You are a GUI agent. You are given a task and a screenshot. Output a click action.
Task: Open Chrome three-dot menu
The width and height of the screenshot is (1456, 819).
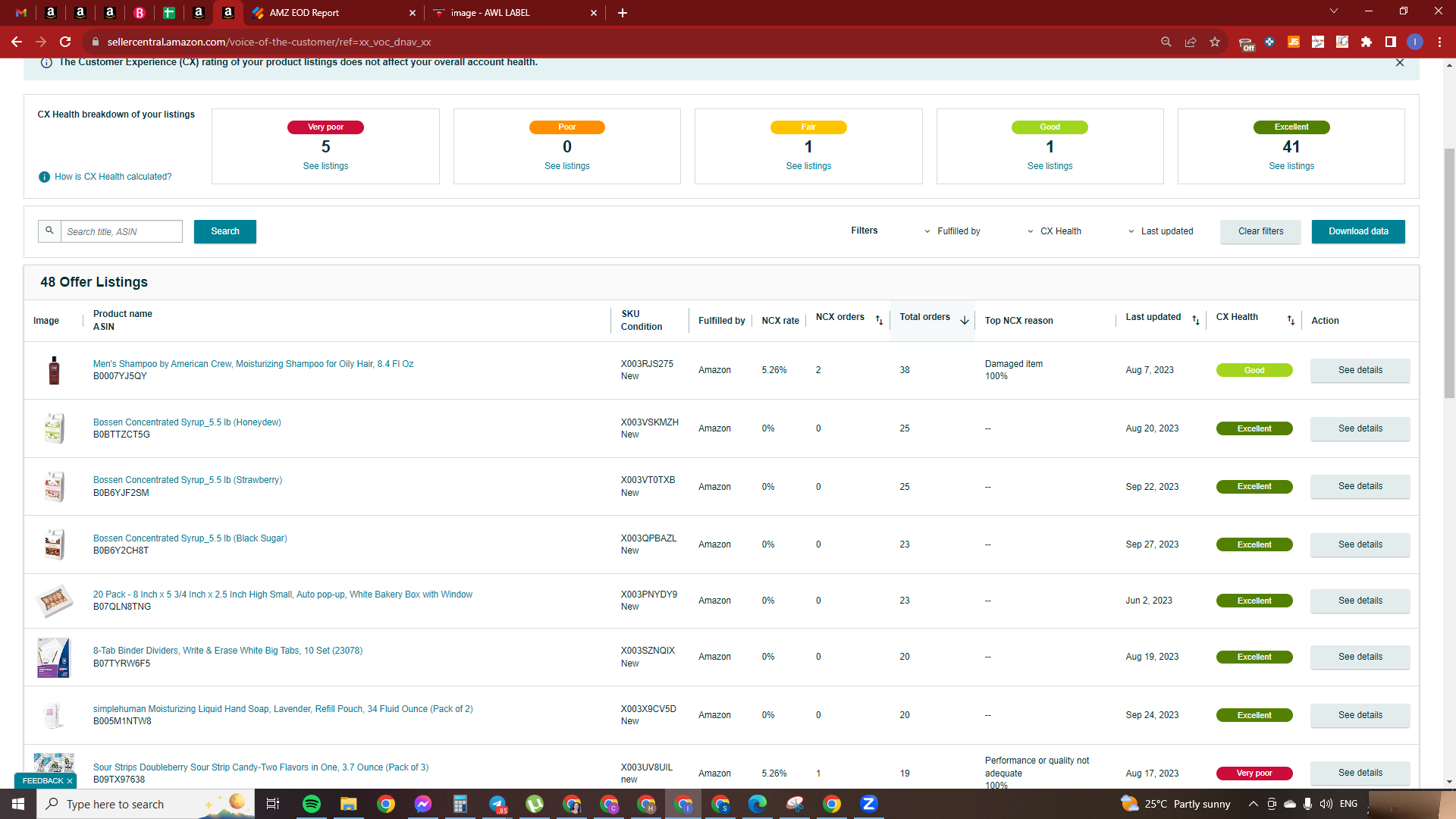click(1439, 42)
